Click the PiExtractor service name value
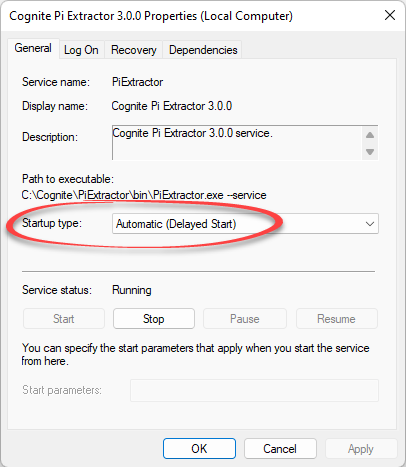 point(138,82)
